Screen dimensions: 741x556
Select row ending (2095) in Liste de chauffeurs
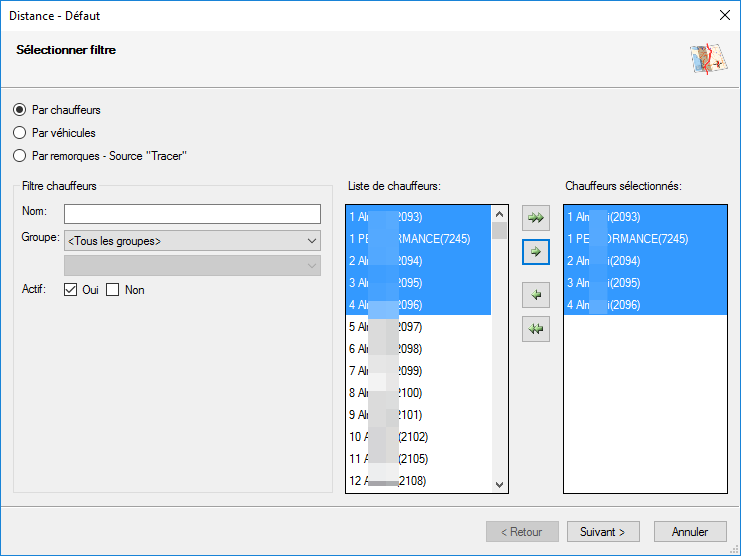tap(419, 282)
